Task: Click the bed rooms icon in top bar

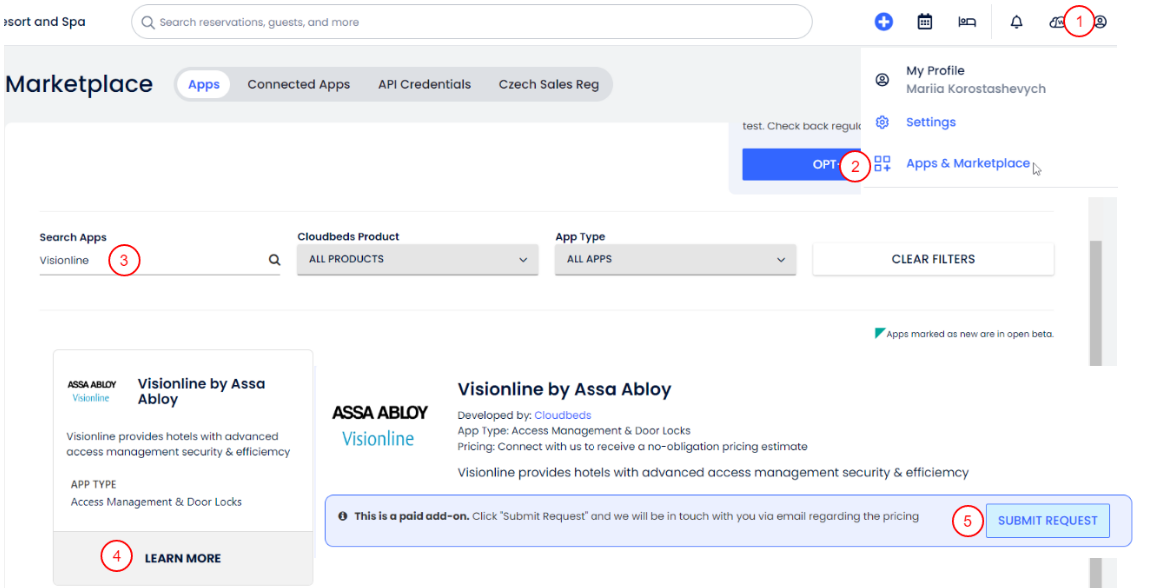Action: point(966,22)
